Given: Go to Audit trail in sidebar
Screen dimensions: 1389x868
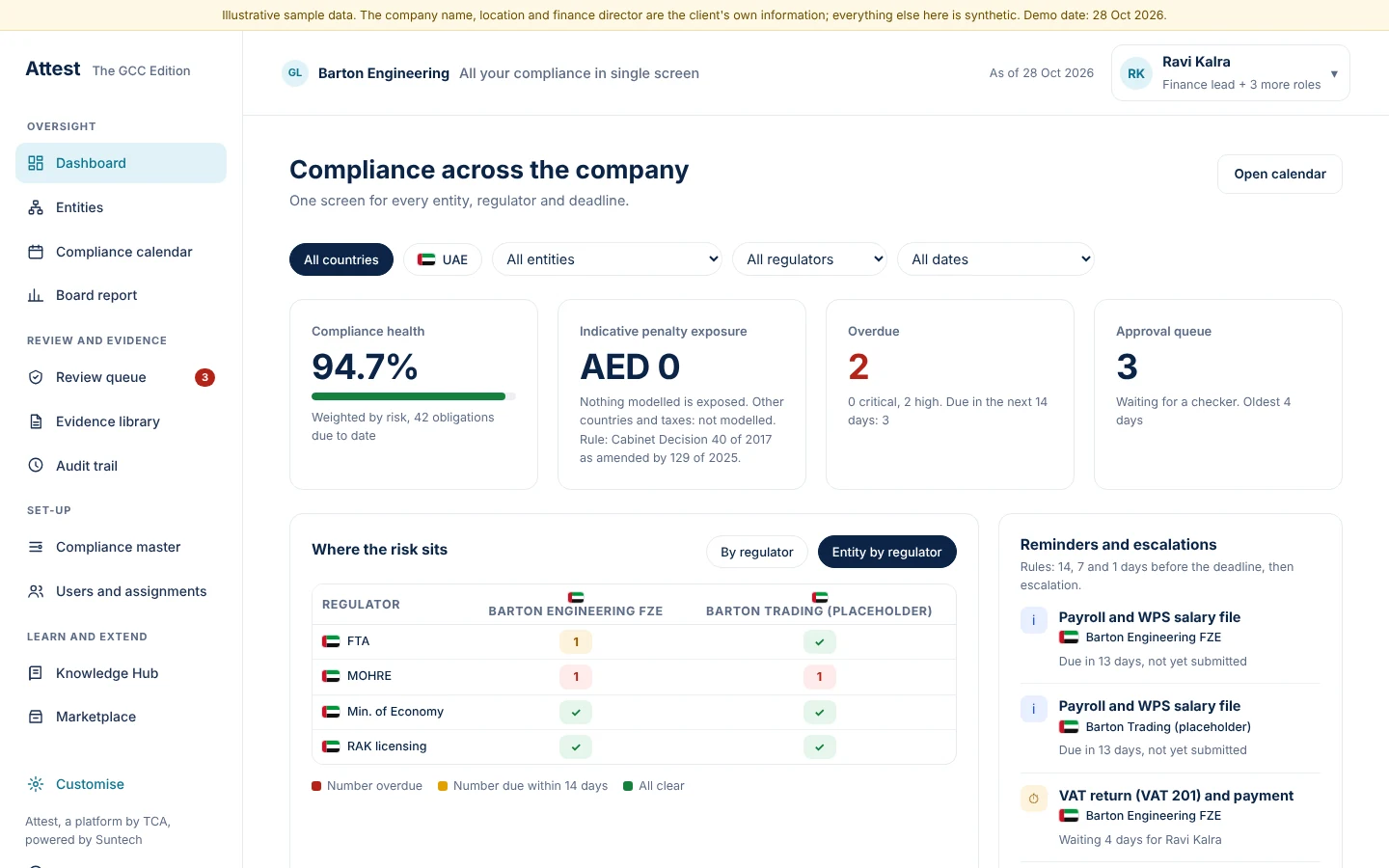Looking at the screenshot, I should (121, 466).
